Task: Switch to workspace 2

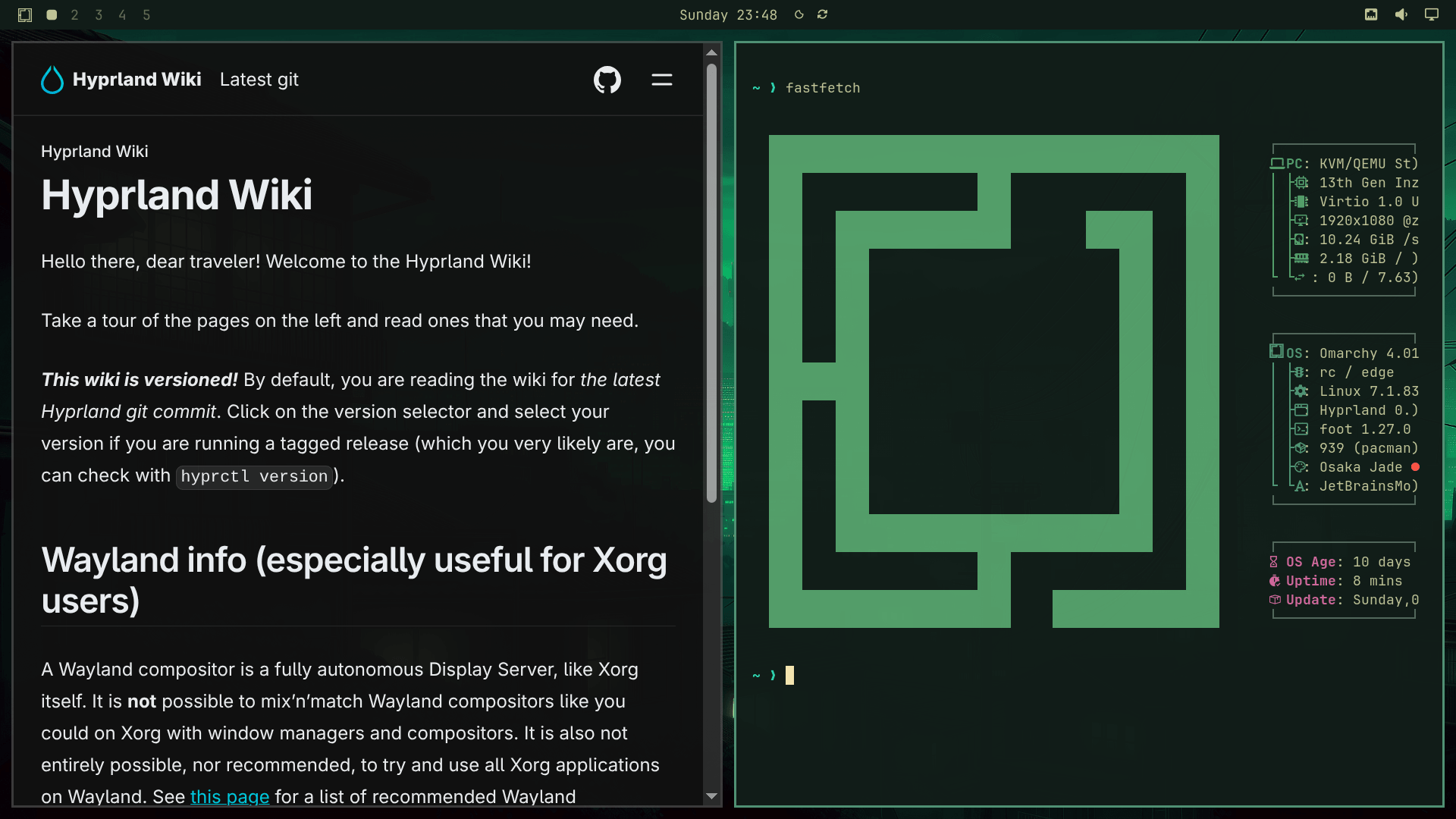Action: pyautogui.click(x=74, y=14)
